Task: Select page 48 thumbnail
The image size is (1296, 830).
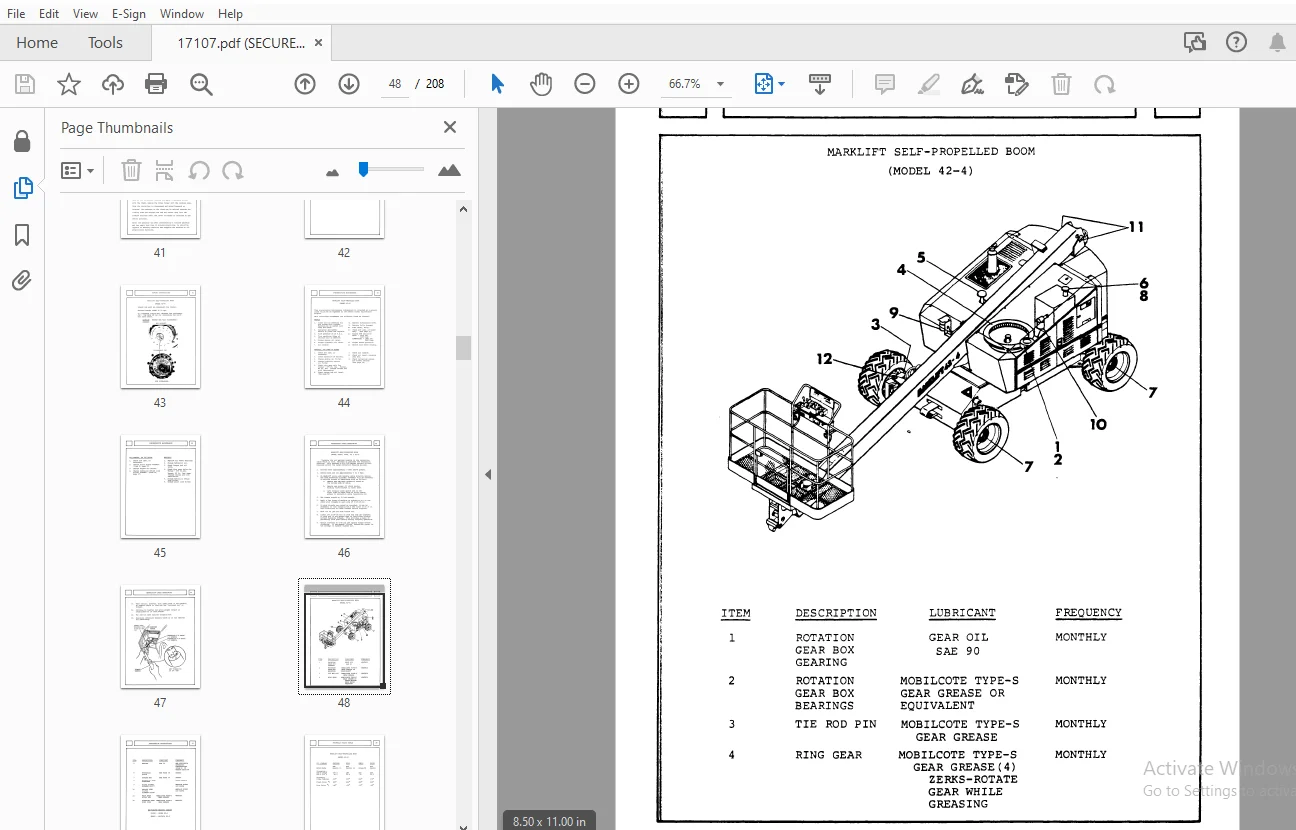Action: 344,637
